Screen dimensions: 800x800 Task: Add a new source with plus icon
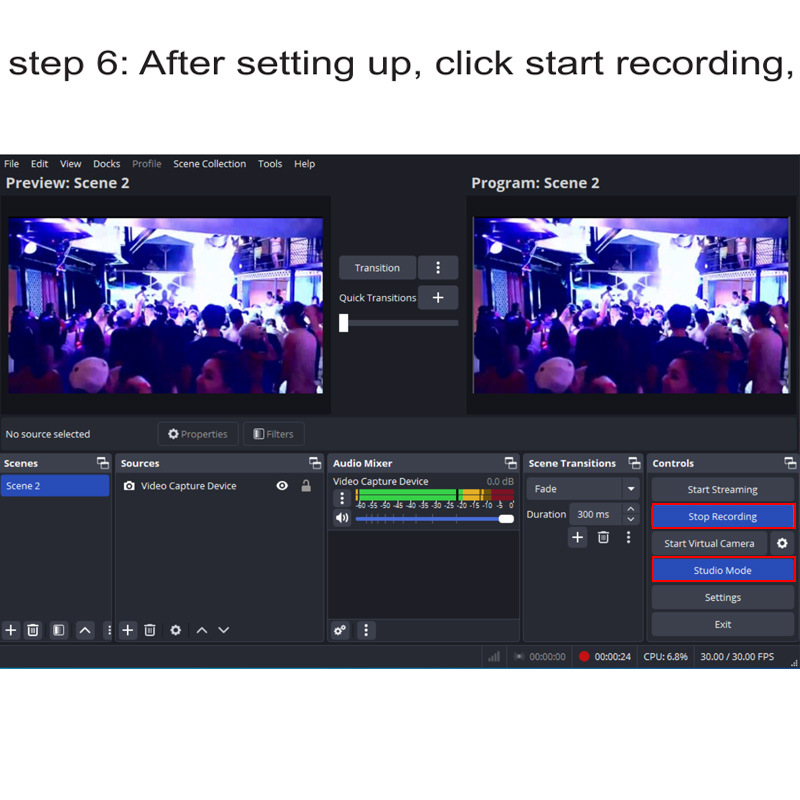point(128,630)
